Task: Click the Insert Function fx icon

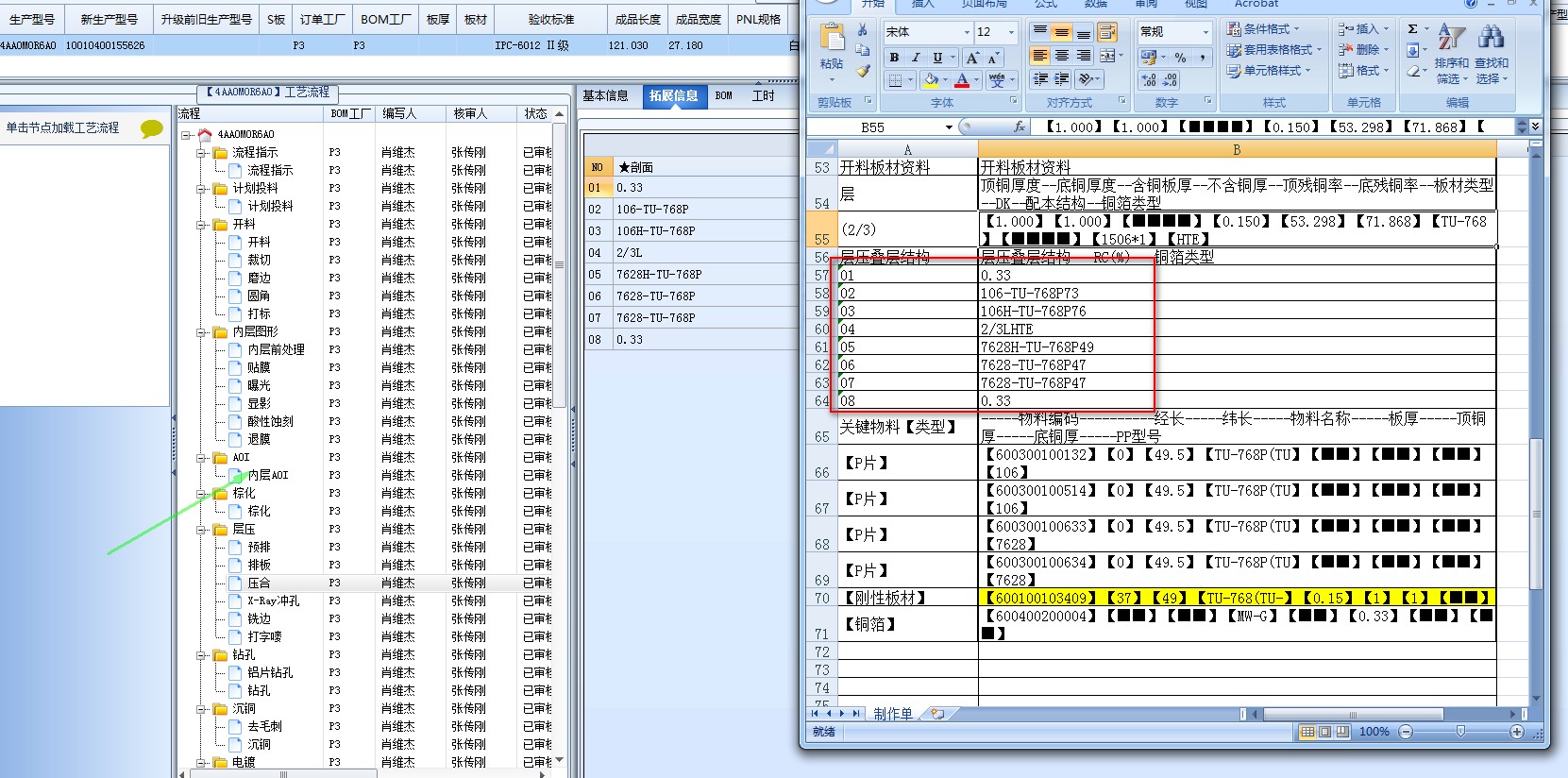Action: pyautogui.click(x=1020, y=127)
